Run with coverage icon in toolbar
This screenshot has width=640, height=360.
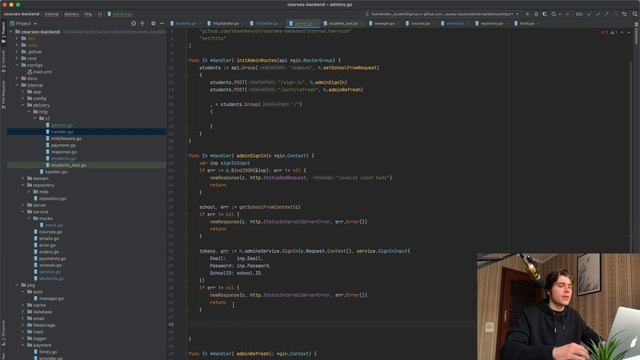[544, 14]
